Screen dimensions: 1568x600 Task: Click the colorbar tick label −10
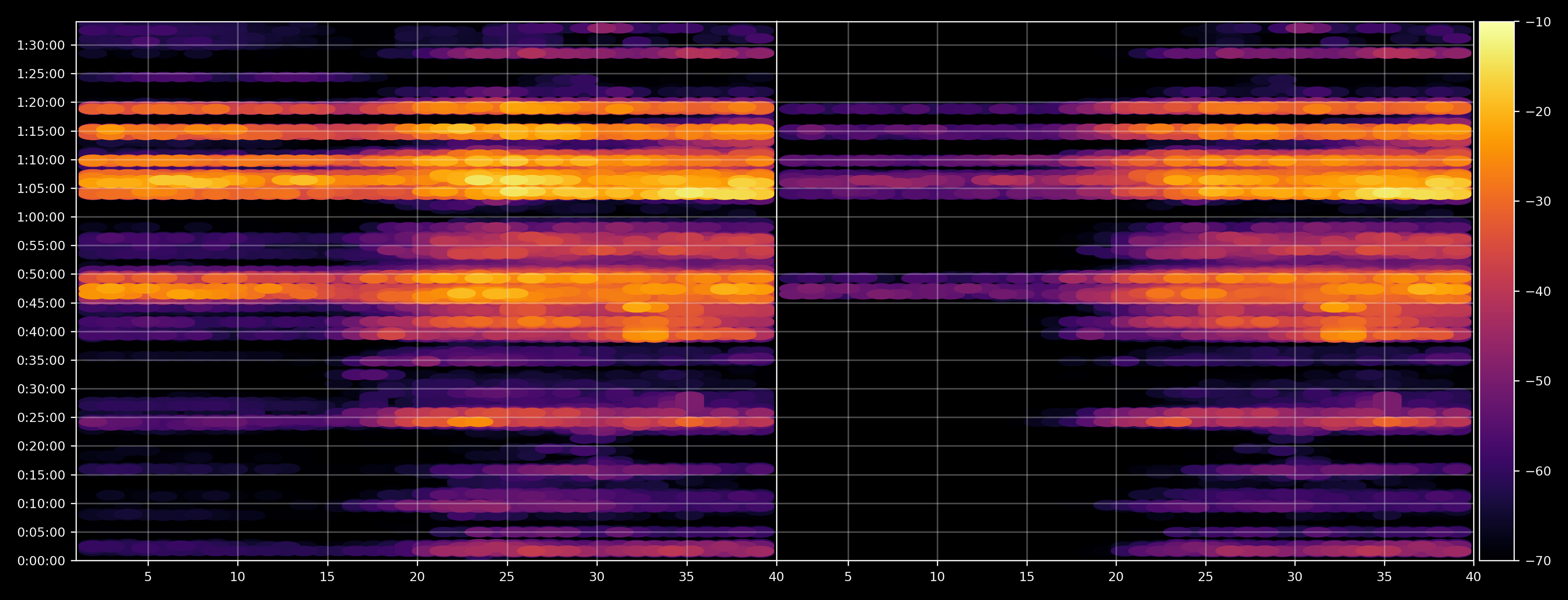(x=1538, y=22)
